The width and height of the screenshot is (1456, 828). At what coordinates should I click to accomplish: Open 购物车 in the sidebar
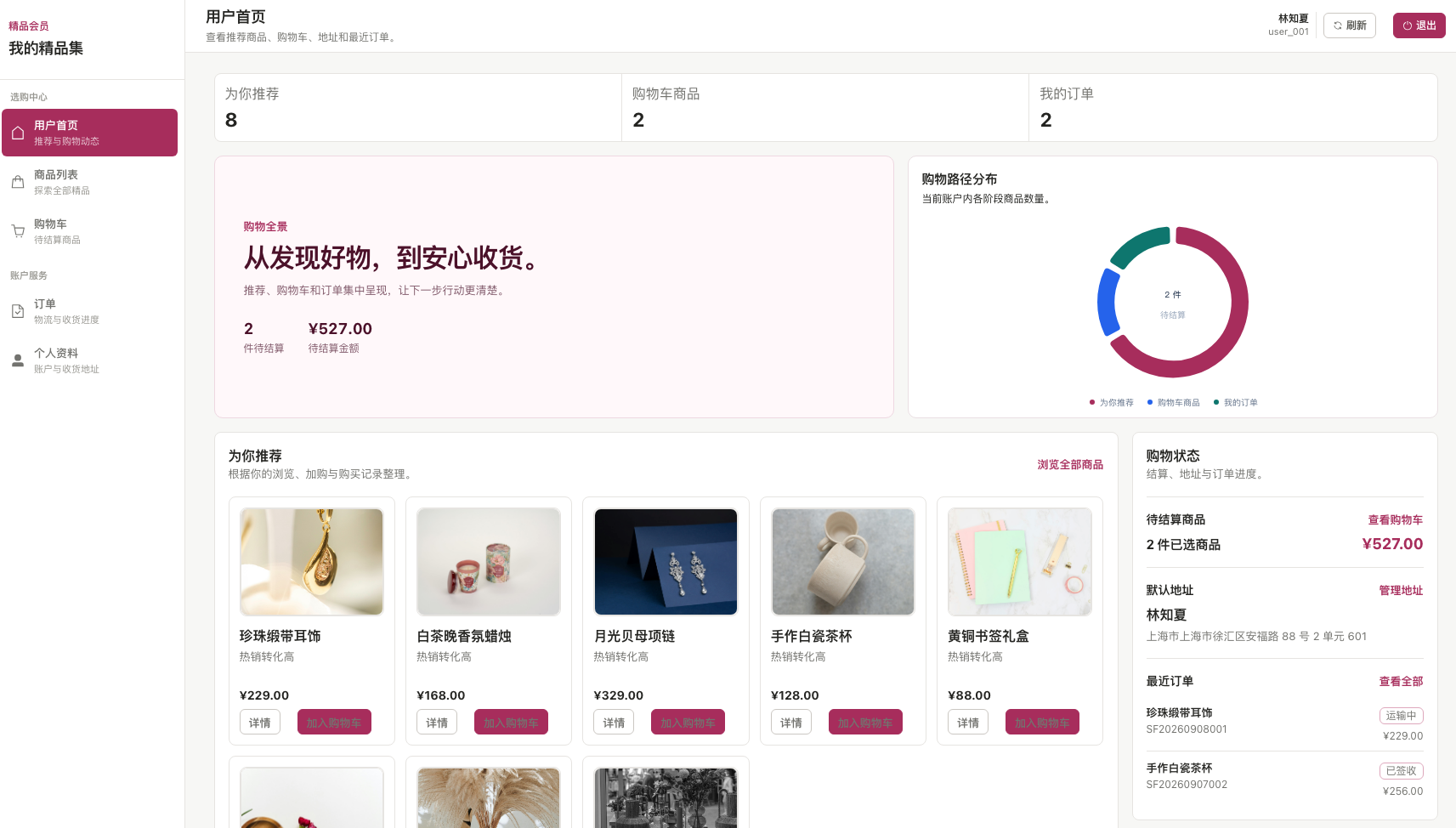click(x=90, y=231)
